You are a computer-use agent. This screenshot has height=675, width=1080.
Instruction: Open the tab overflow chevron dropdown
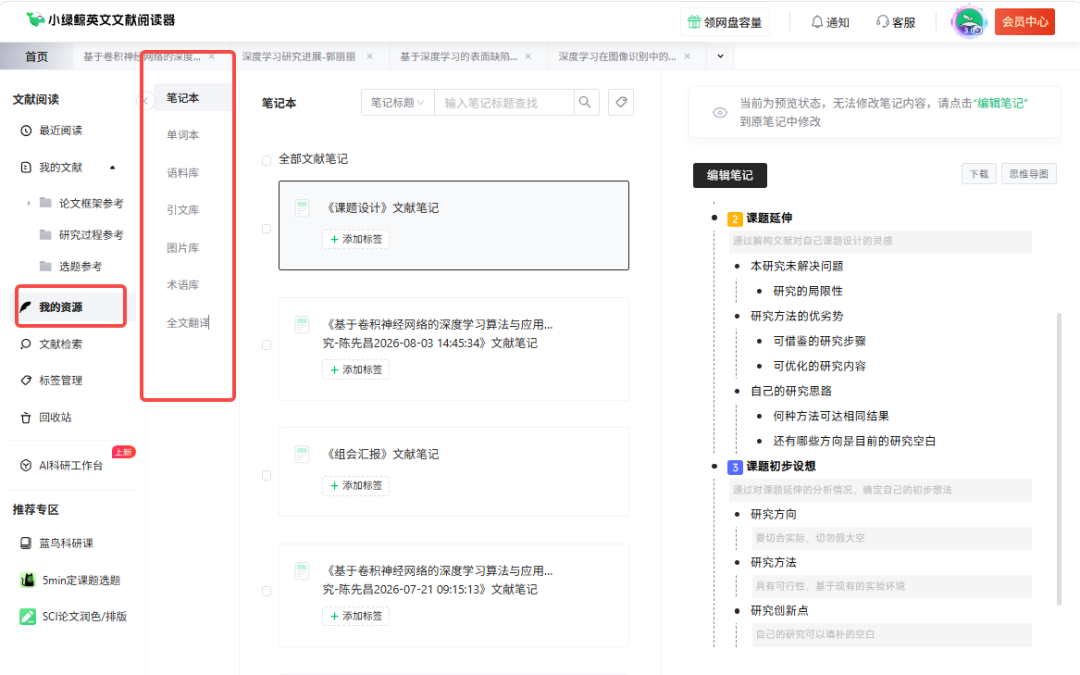[x=720, y=56]
